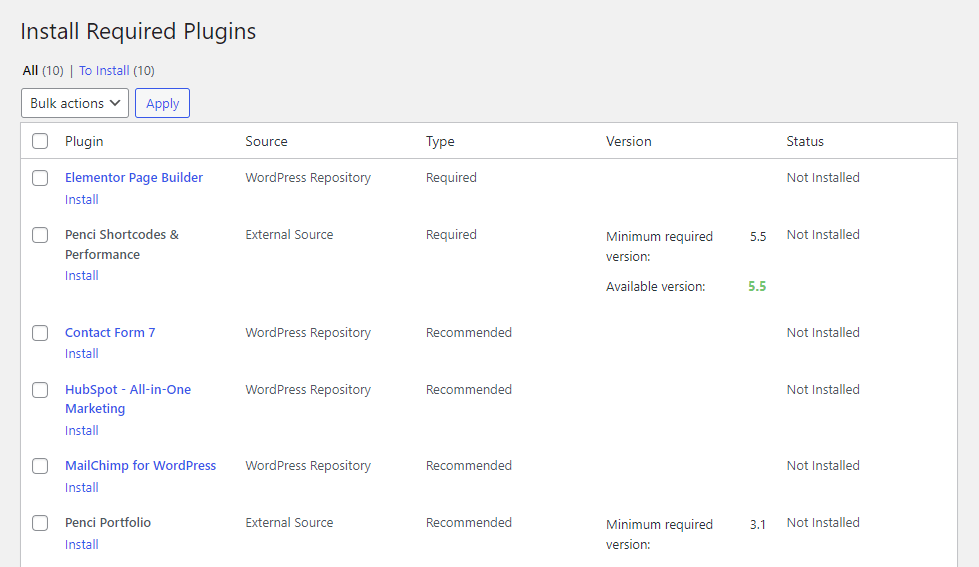
Task: Open the Elementor Page Builder plugin link
Action: 134,177
